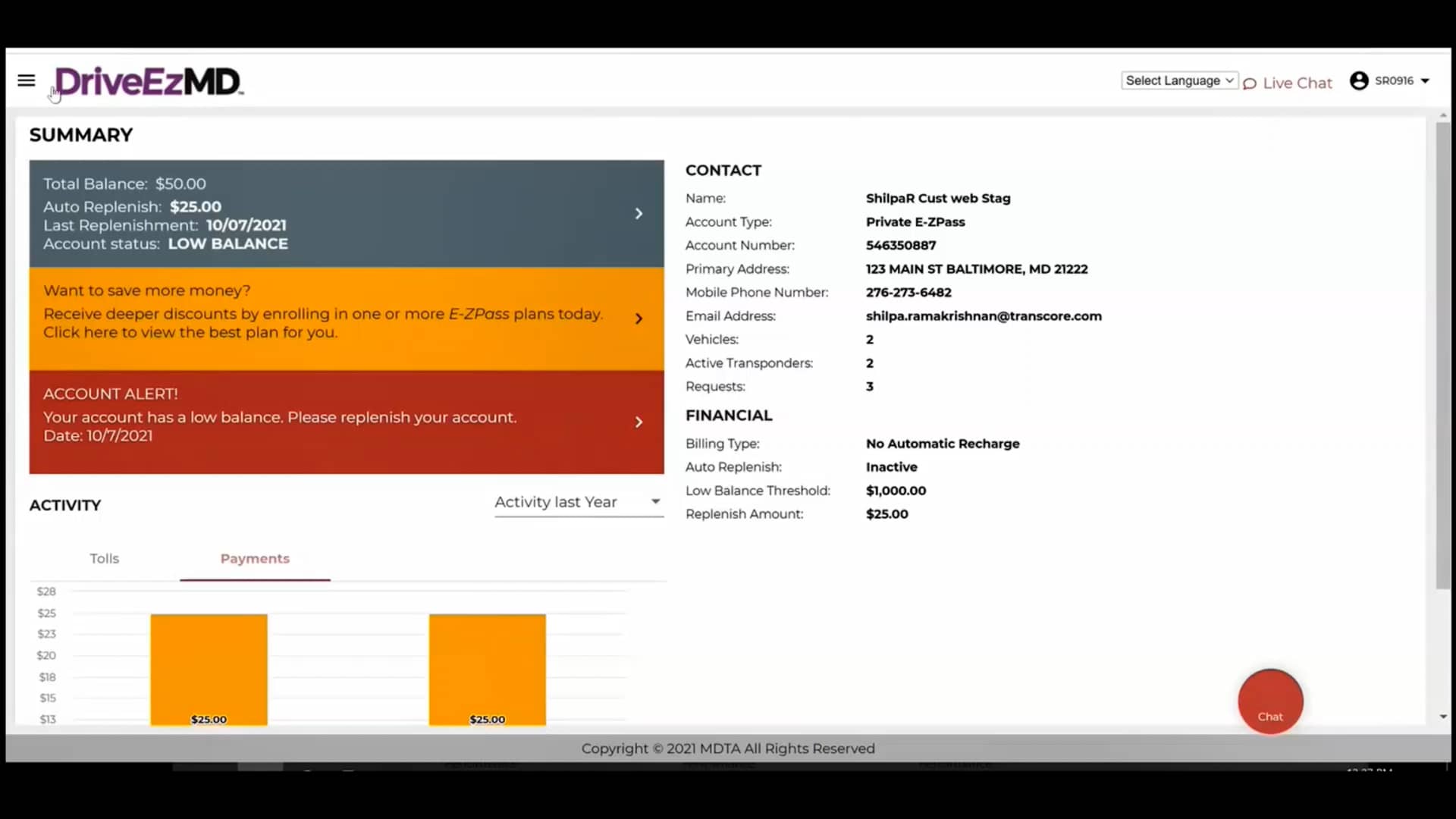Viewport: 1456px width, 819px height.
Task: Click the No Automatic Recharge billing type
Action: [x=943, y=444]
